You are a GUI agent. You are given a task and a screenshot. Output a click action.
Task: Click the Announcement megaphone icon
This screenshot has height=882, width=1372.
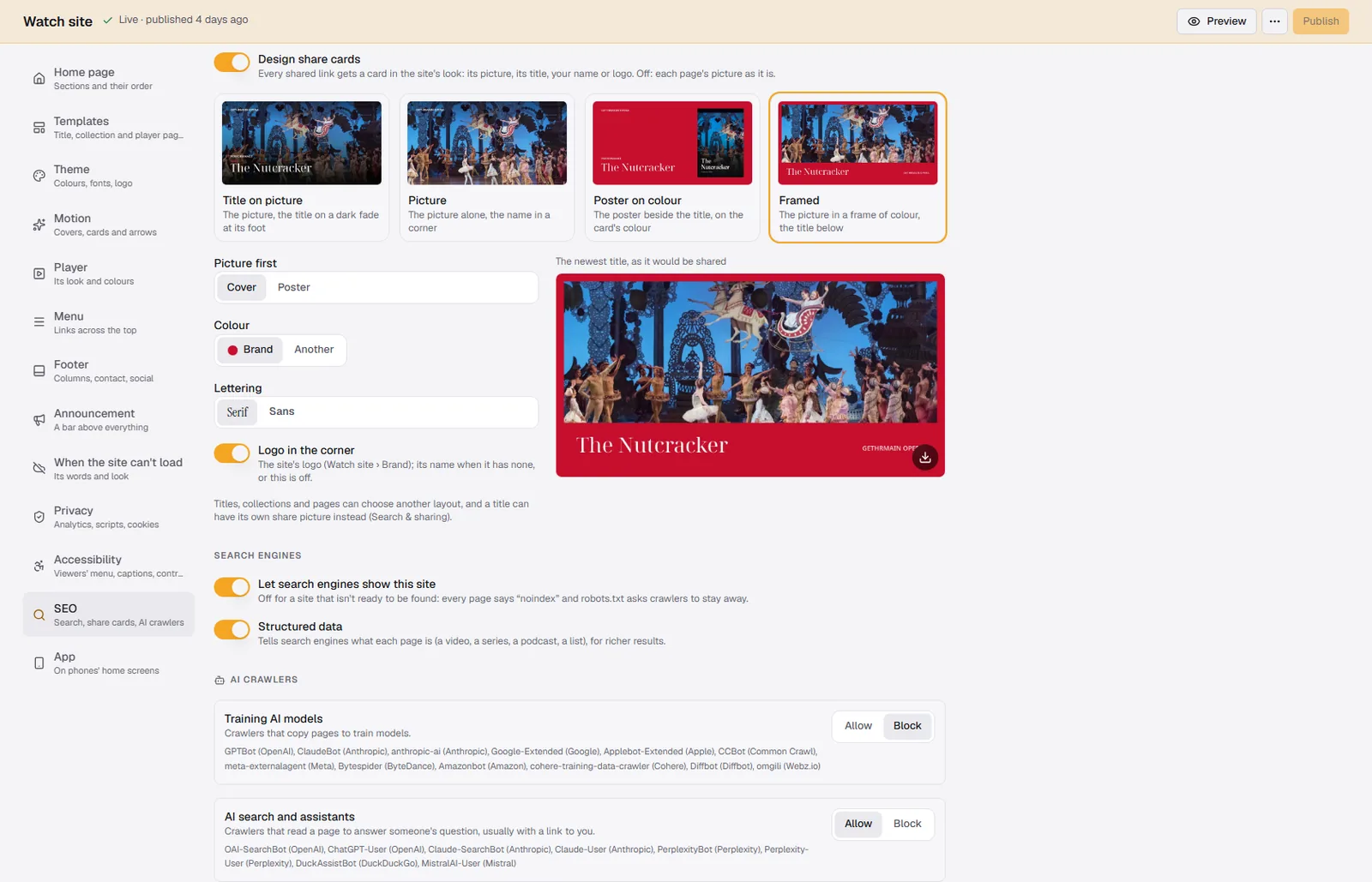click(39, 420)
